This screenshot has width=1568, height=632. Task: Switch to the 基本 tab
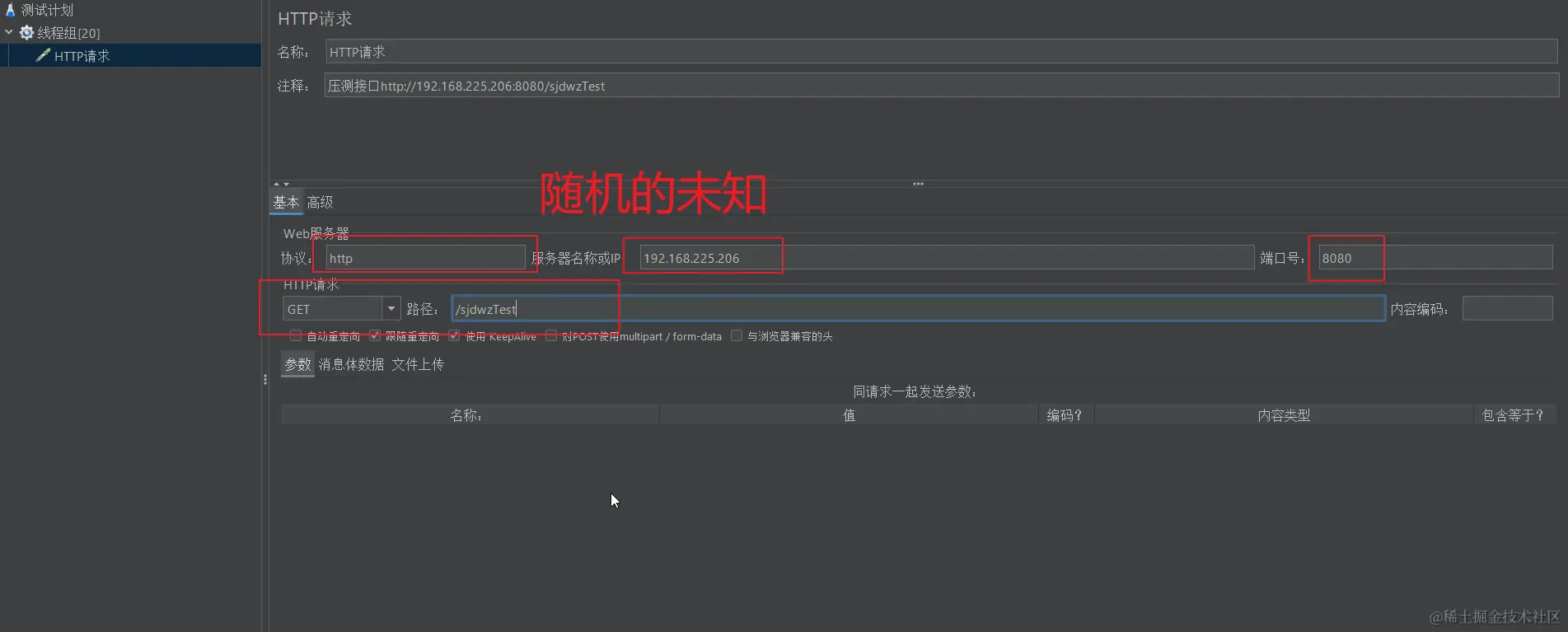(x=286, y=202)
